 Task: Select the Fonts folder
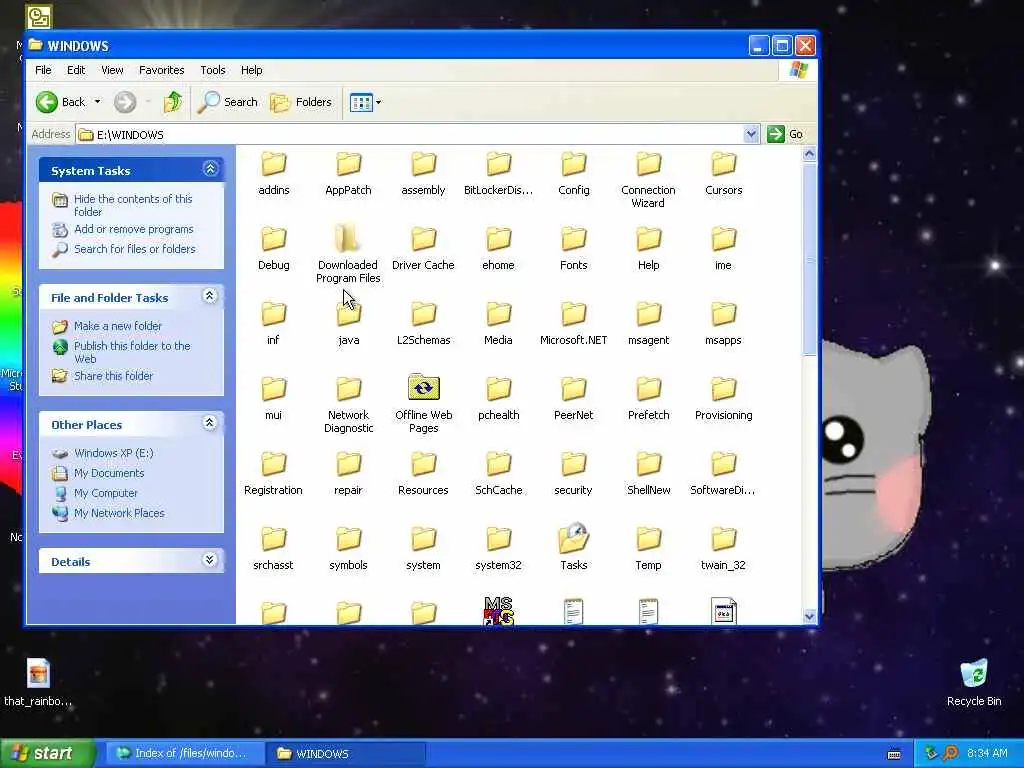point(573,249)
